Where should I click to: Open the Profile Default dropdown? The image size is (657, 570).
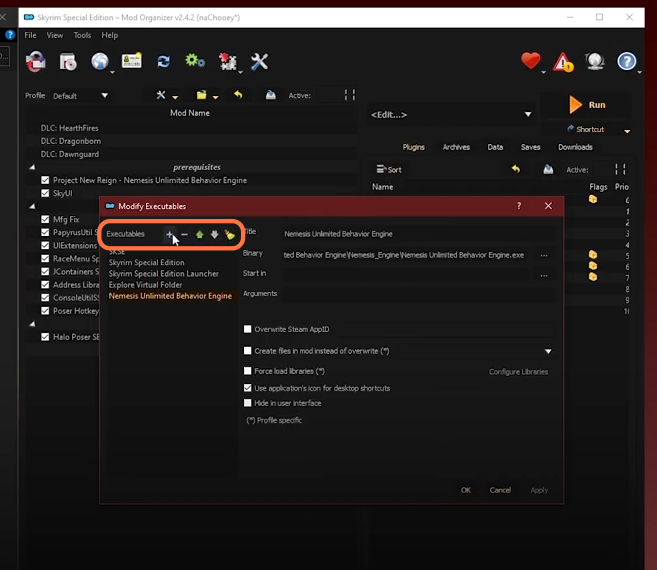(x=80, y=96)
